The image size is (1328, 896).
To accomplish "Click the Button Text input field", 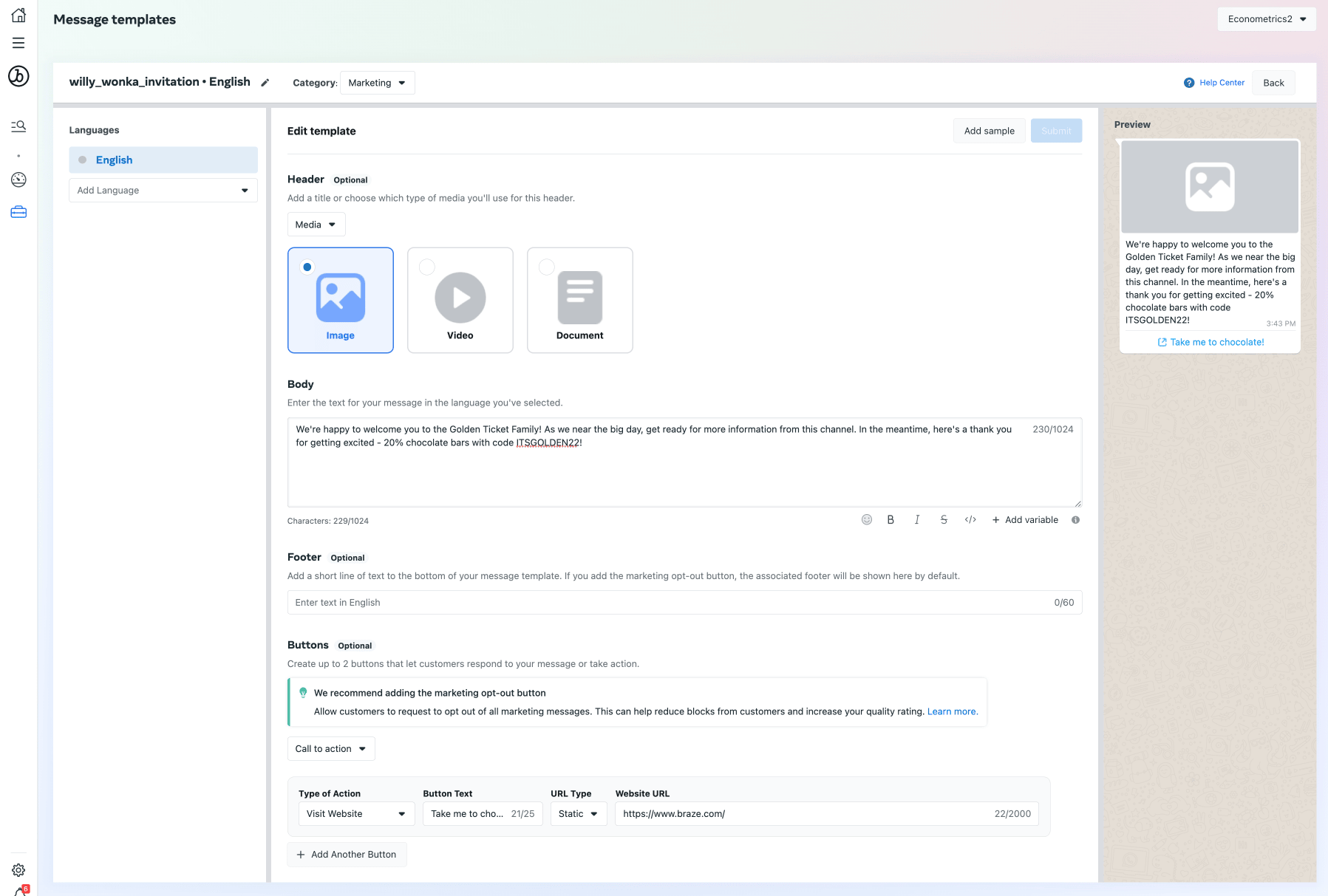I will click(483, 814).
